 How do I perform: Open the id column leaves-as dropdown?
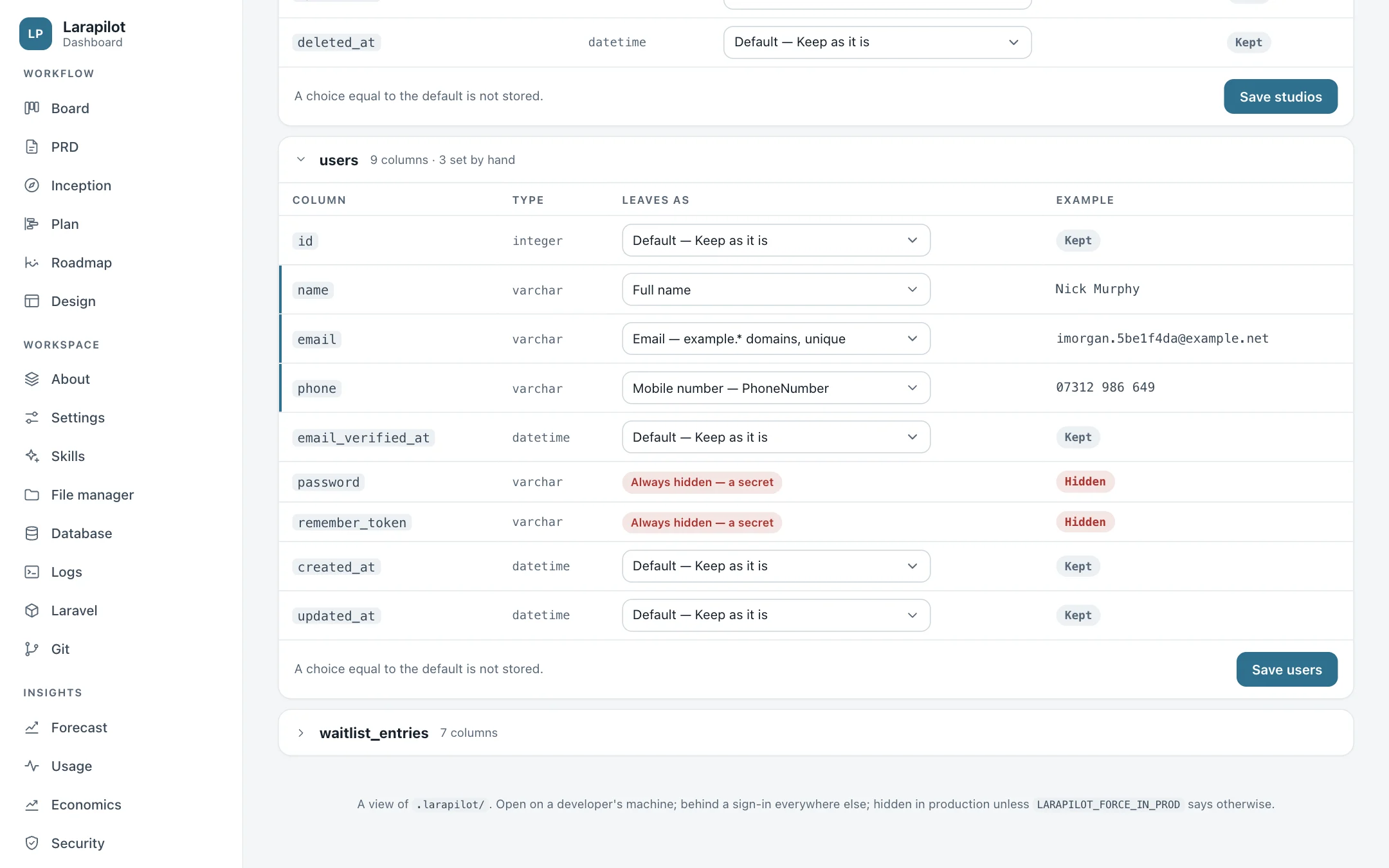776,240
